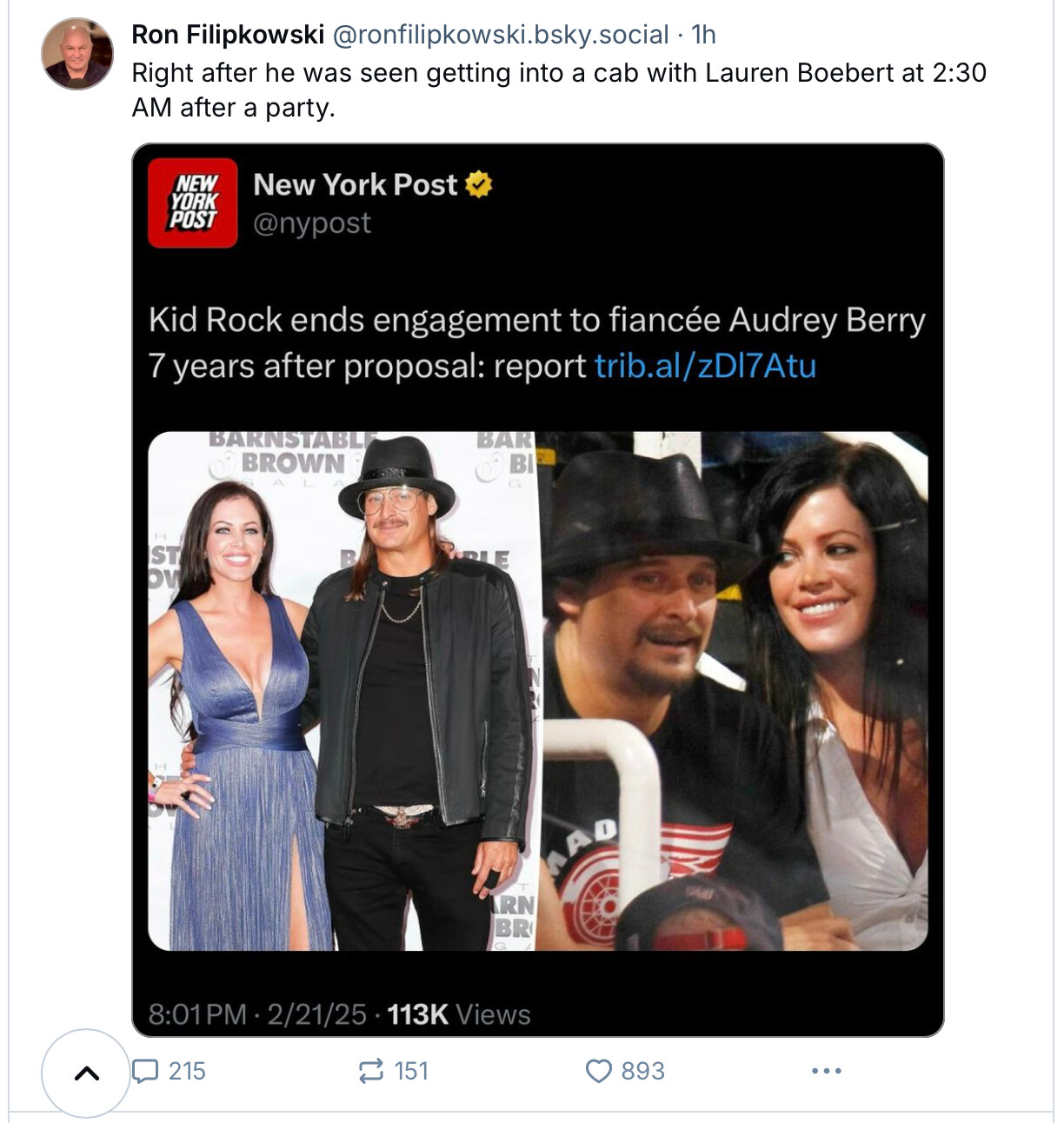The image size is (1064, 1123).
Task: Open the Ron Filipkowski display name
Action: click(x=228, y=35)
